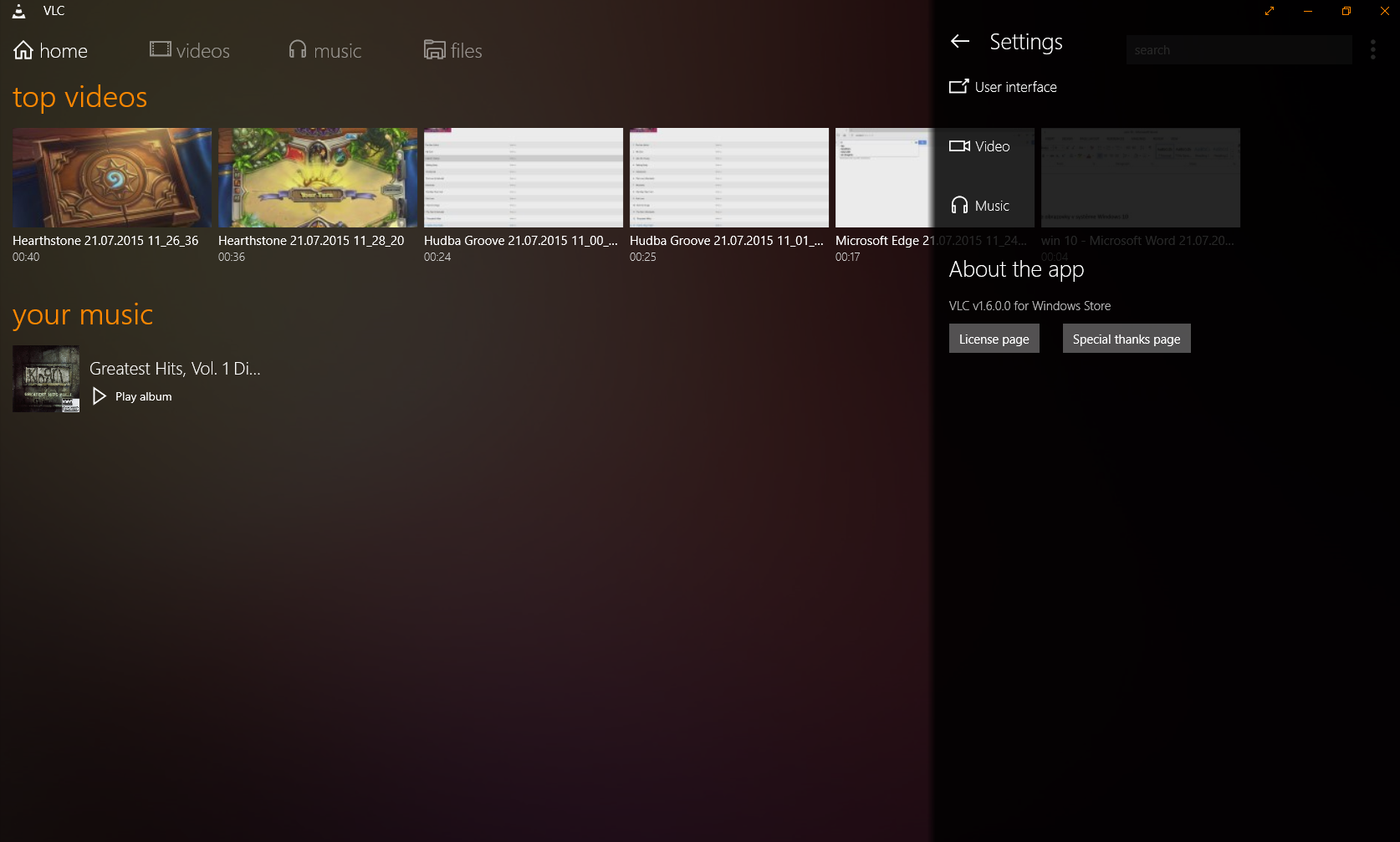This screenshot has height=842, width=1400.
Task: Go to the home tab
Action: coord(50,51)
